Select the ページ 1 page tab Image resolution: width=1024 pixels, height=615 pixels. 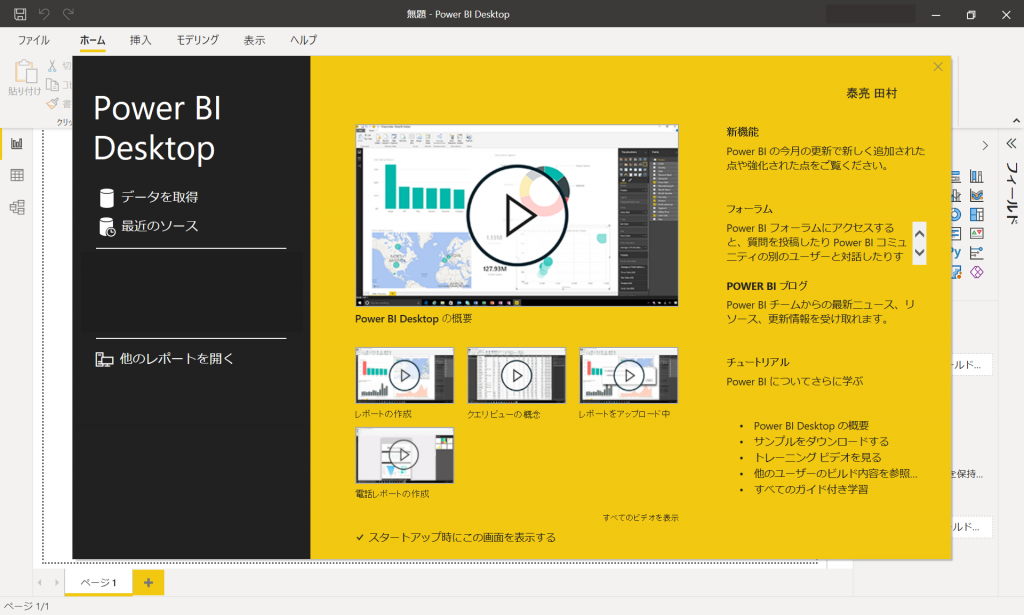pyautogui.click(x=99, y=582)
